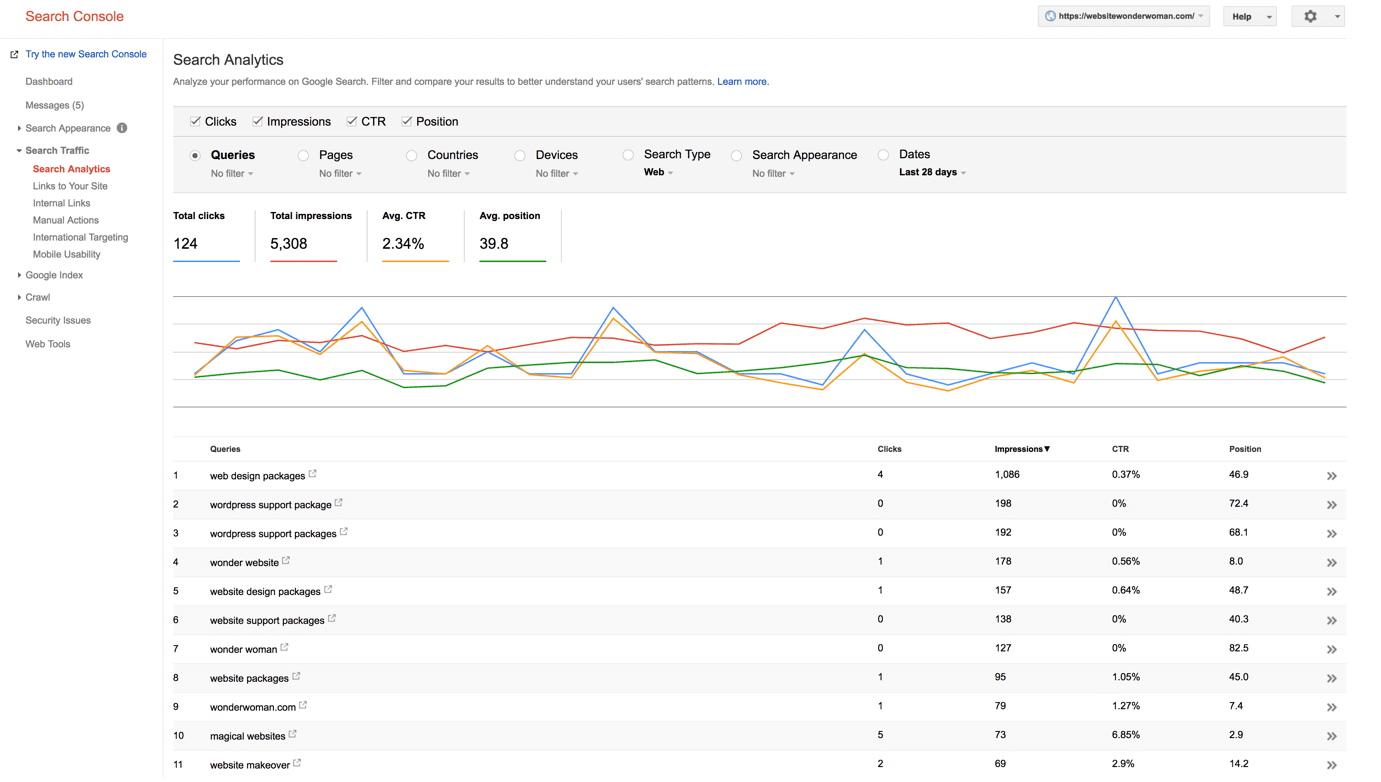Viewport: 1381px width, 782px height.
Task: Open the settings gear icon
Action: pos(1310,16)
